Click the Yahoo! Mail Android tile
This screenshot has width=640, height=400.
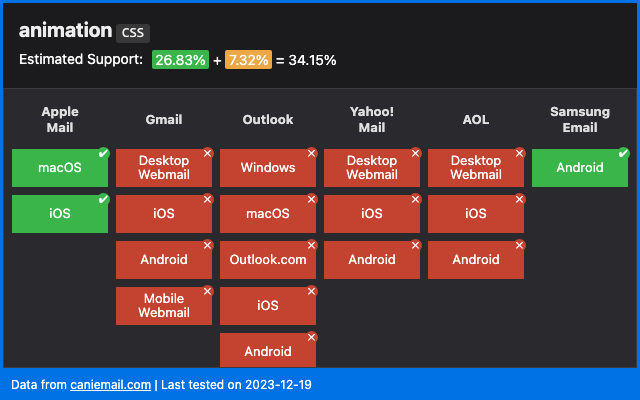click(x=372, y=260)
